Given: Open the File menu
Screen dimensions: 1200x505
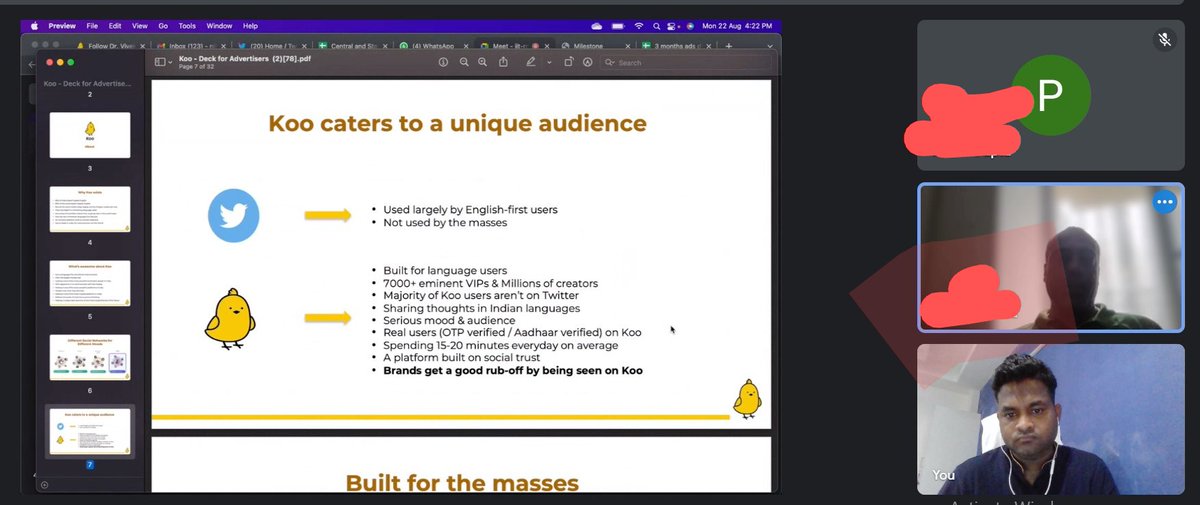Looking at the screenshot, I should (92, 26).
